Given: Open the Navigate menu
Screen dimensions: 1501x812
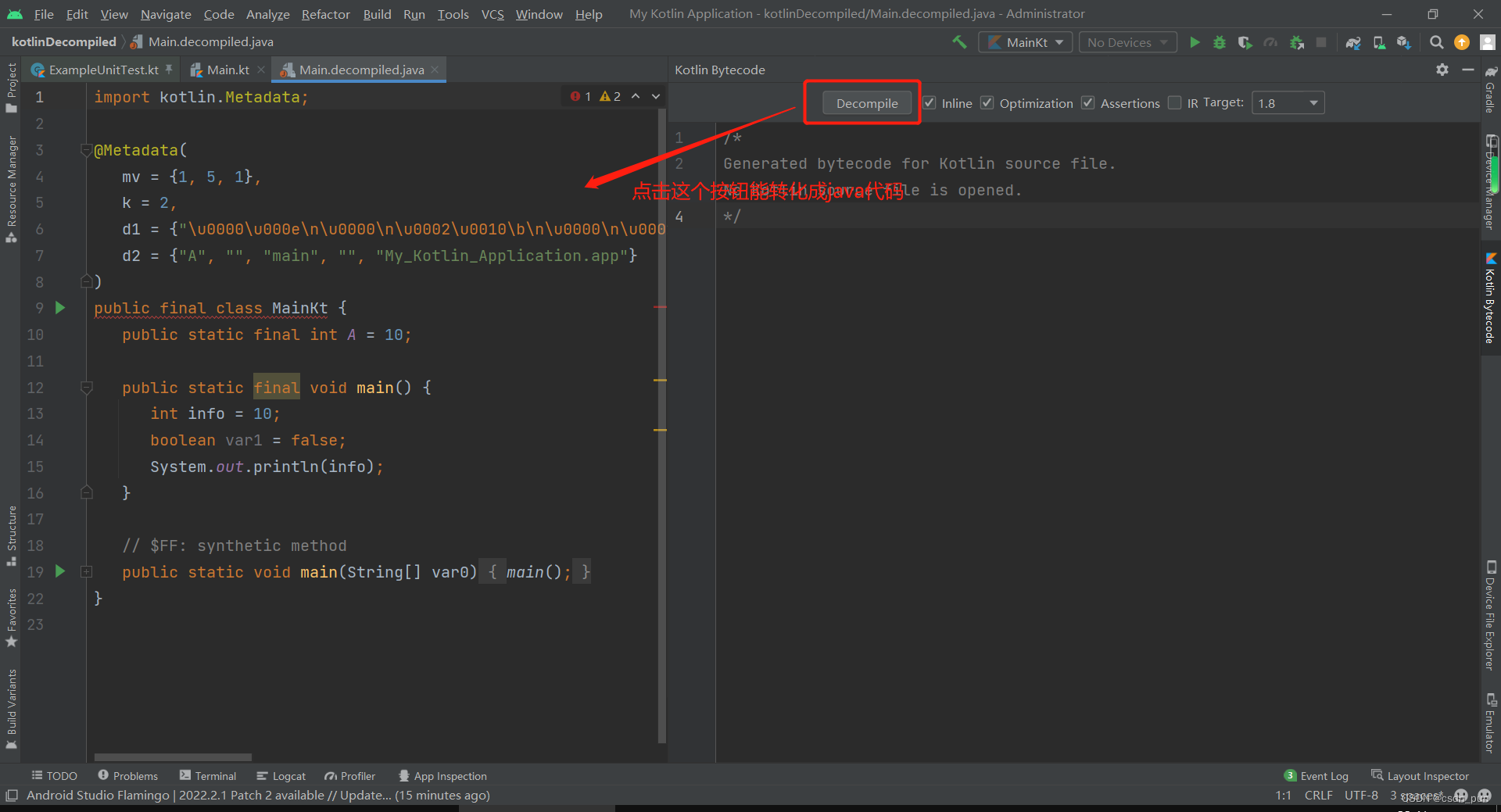Looking at the screenshot, I should [x=166, y=14].
